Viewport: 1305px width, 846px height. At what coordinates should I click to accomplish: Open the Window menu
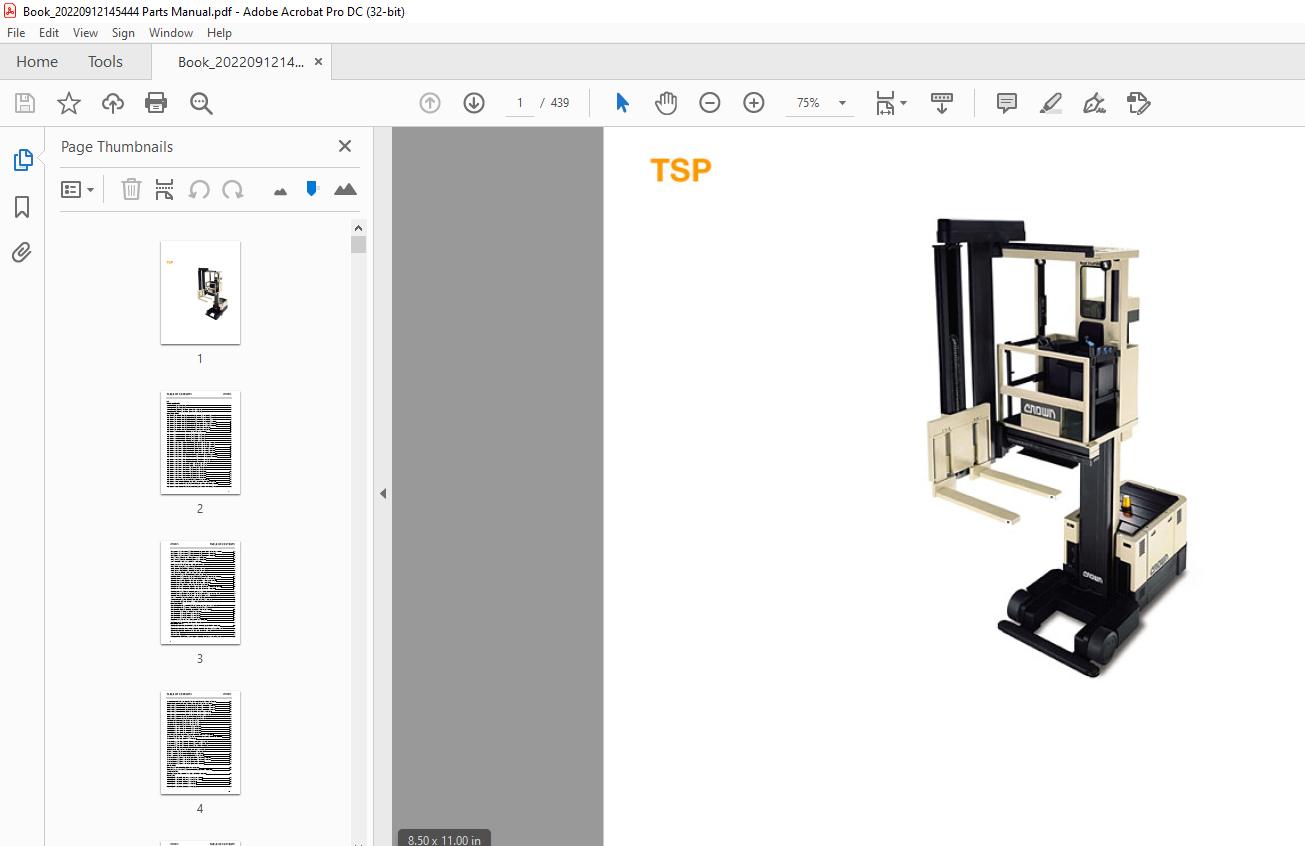point(171,33)
